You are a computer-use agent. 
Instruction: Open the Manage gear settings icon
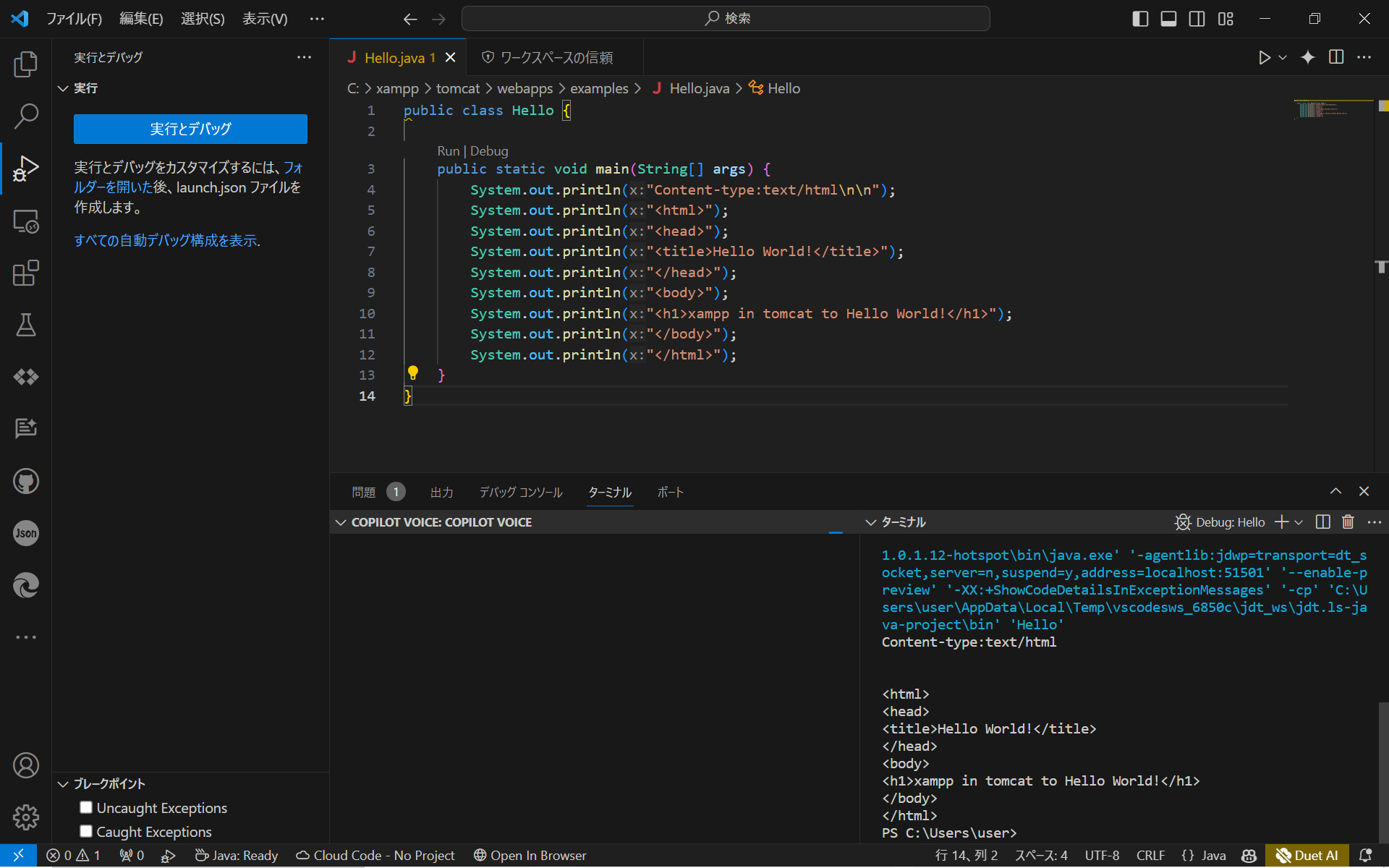click(x=26, y=817)
